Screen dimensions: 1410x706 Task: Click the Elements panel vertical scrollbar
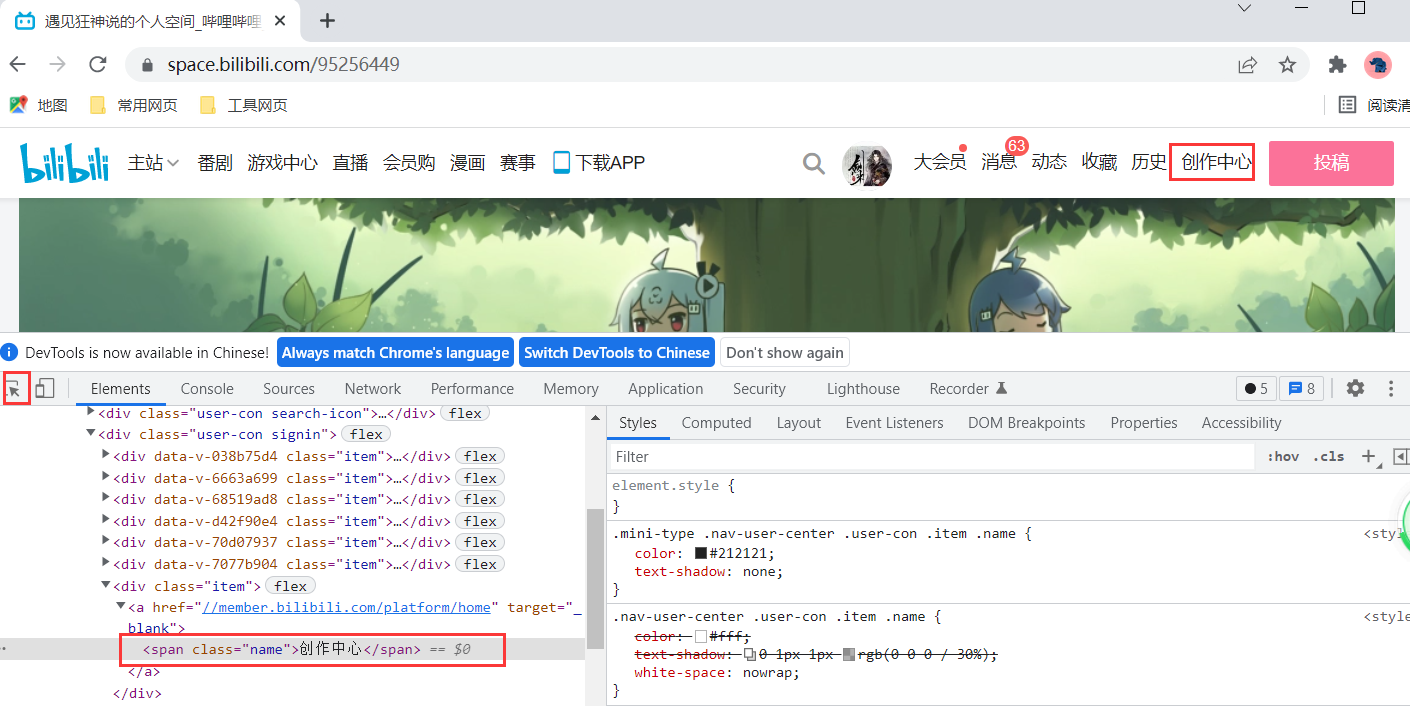[x=594, y=579]
